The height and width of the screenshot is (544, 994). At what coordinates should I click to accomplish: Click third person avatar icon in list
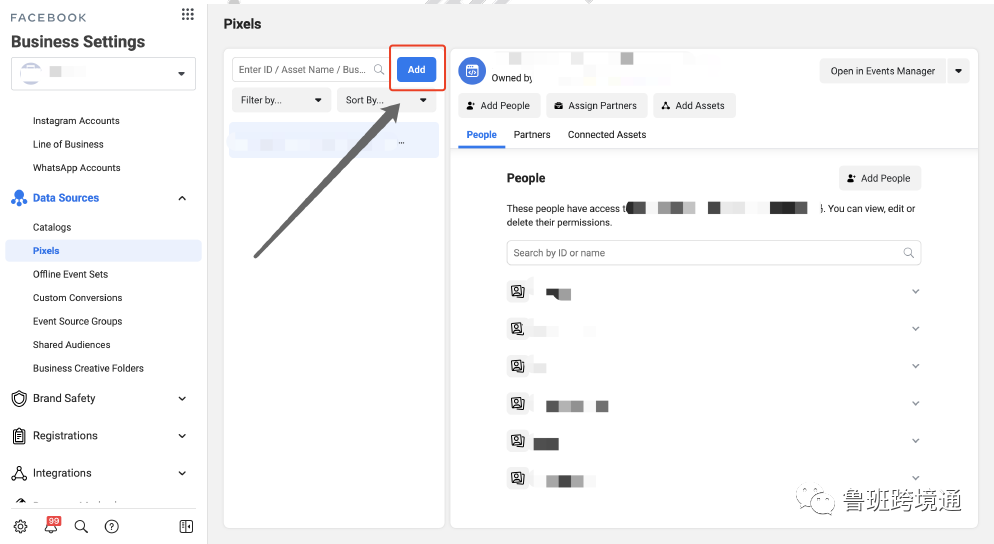tap(518, 366)
